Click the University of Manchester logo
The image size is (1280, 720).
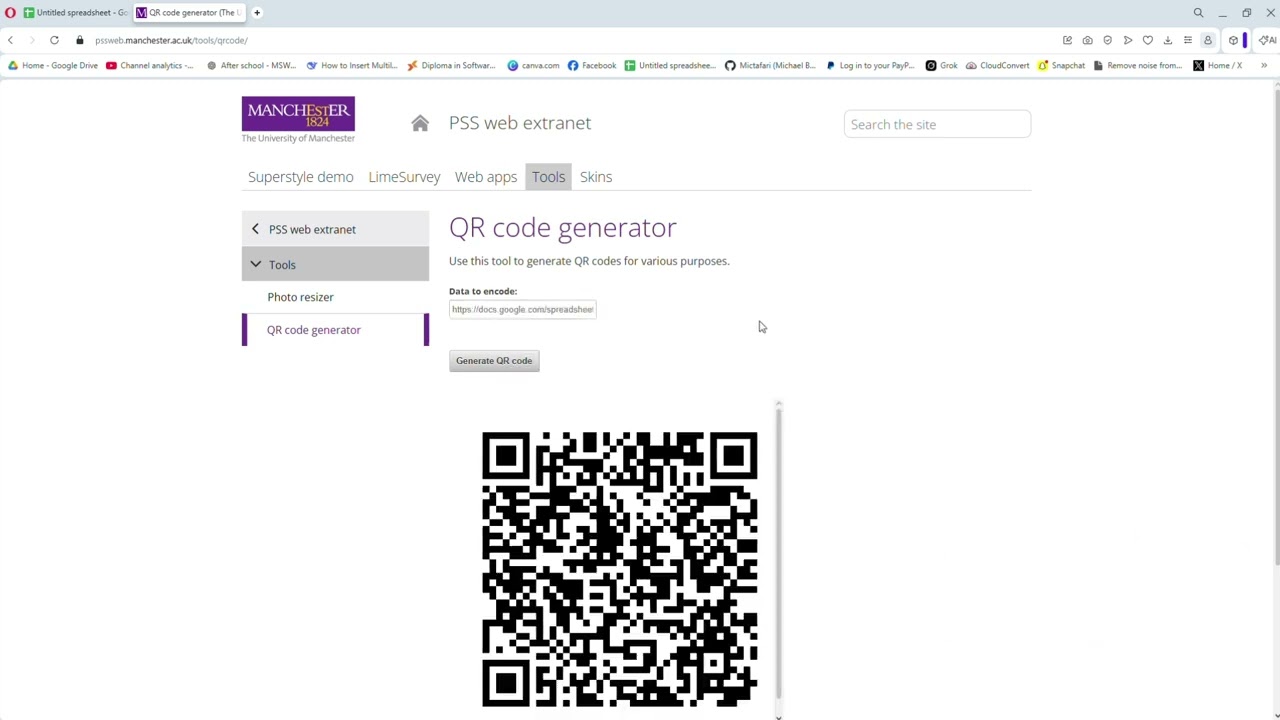[x=298, y=119]
